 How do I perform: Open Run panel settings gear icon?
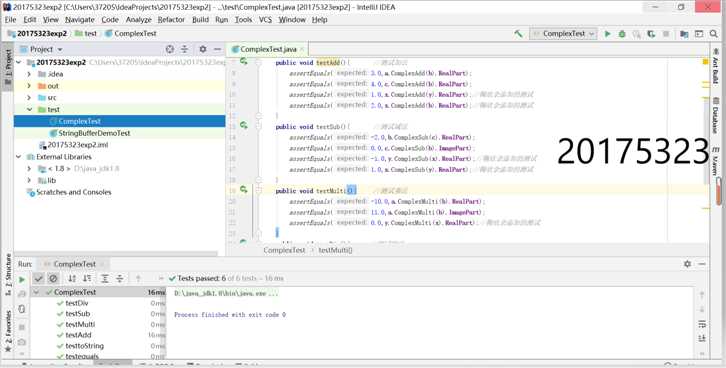click(x=688, y=264)
